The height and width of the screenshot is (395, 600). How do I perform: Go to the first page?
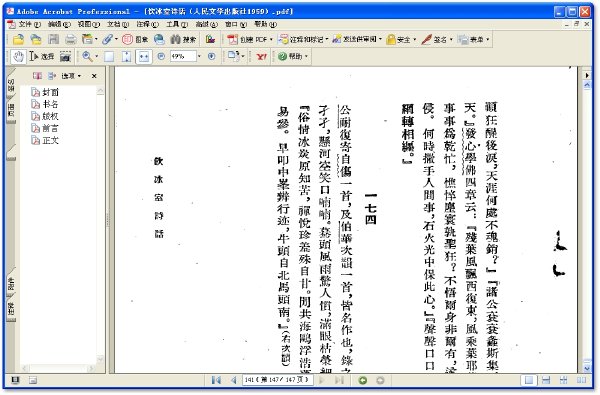tap(216, 380)
